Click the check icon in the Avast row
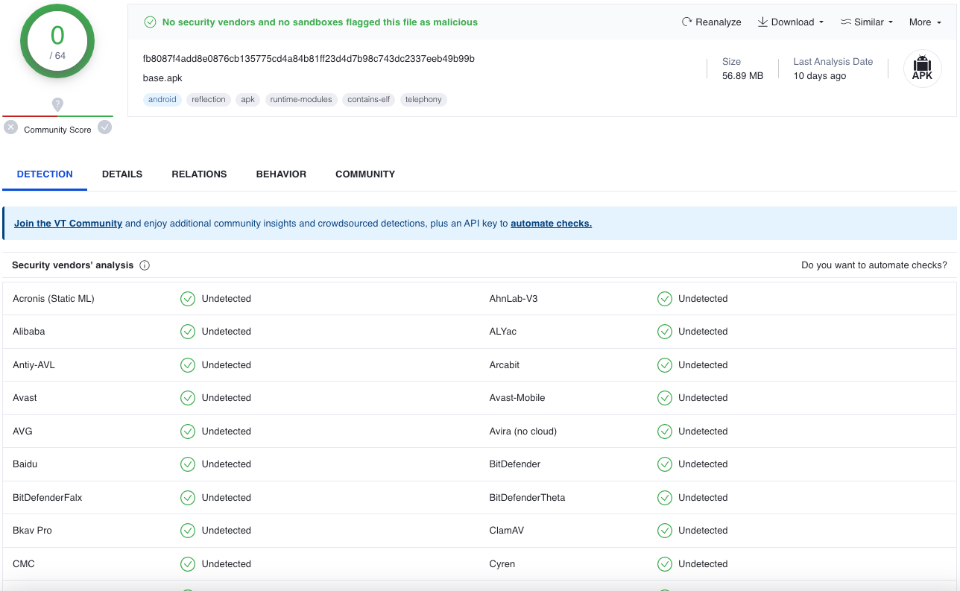The height and width of the screenshot is (591, 960). coord(187,398)
